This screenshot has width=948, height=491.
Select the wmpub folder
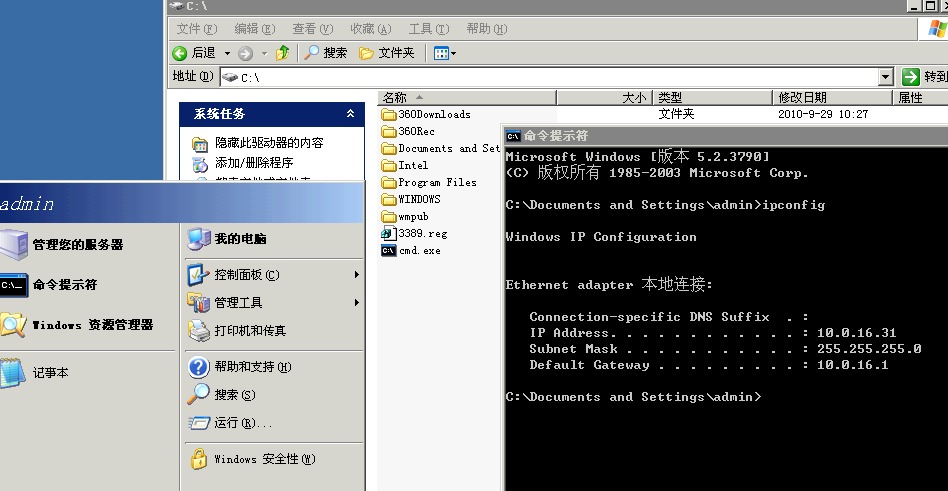(x=405, y=216)
